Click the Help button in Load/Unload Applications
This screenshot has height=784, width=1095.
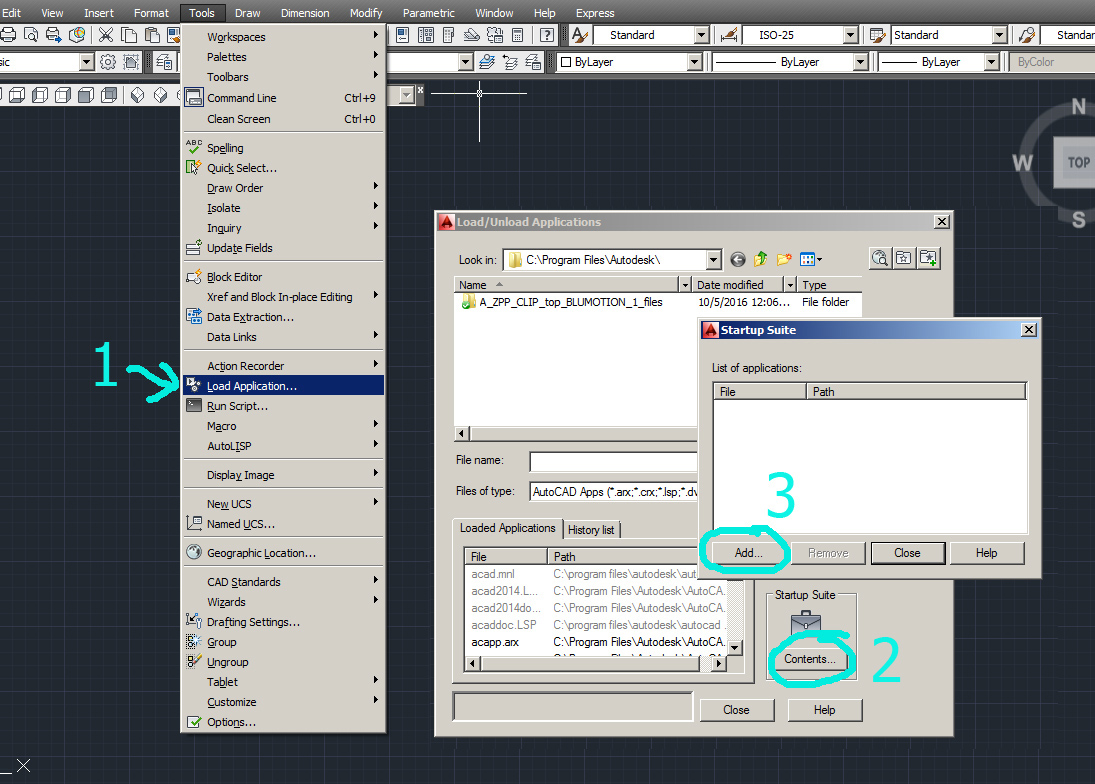coord(824,710)
